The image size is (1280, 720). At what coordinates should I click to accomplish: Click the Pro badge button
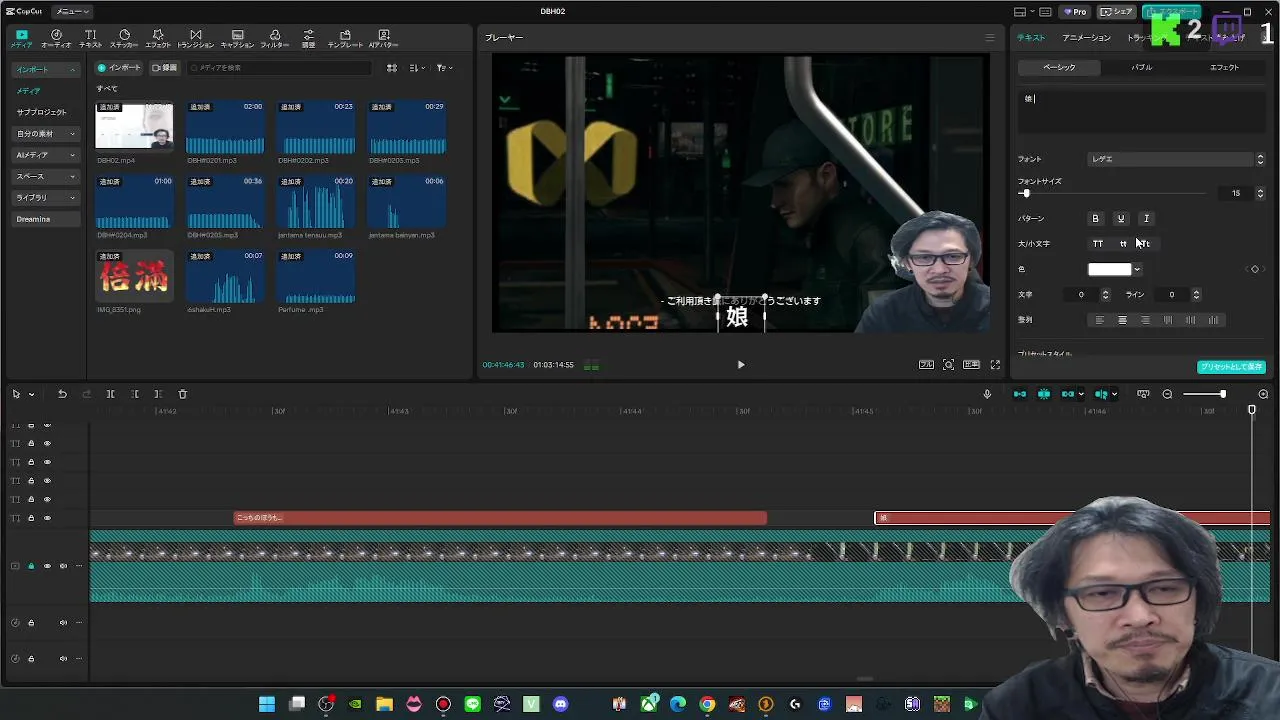pyautogui.click(x=1076, y=12)
